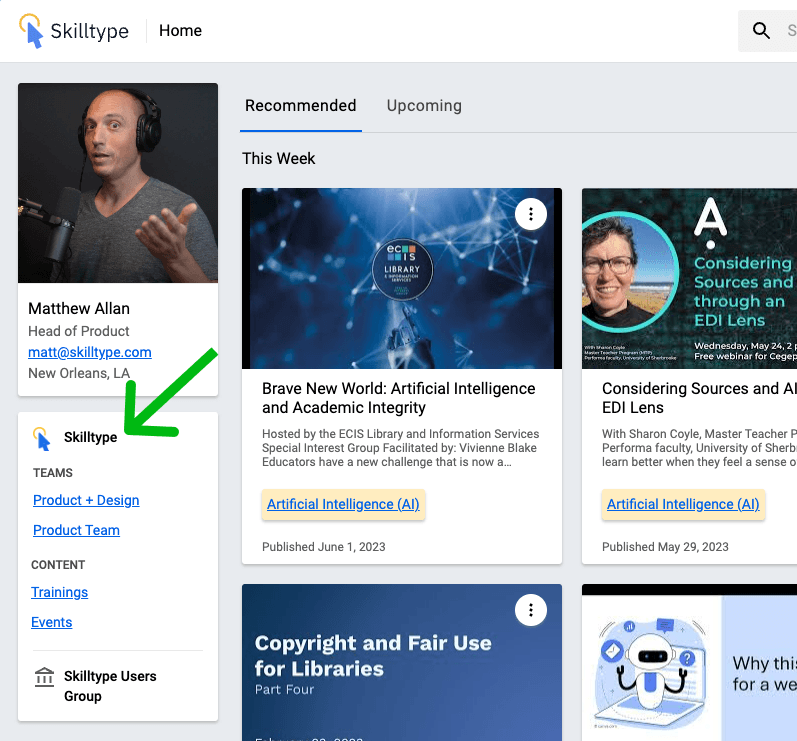Viewport: 797px width, 741px height.
Task: Open the Trainings content link
Action: (59, 592)
